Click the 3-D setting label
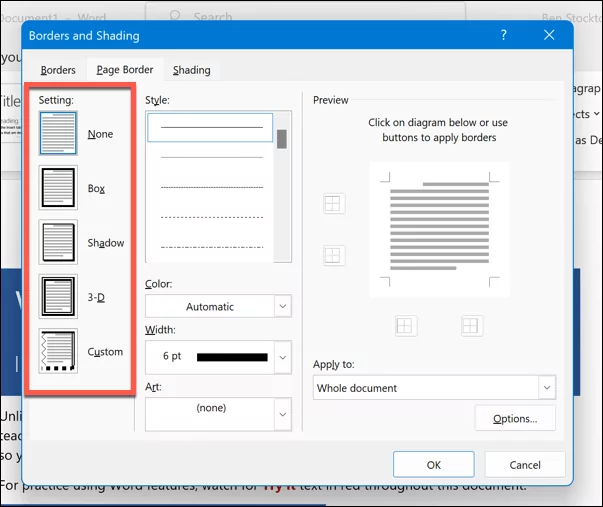This screenshot has height=507, width=603. pos(96,297)
